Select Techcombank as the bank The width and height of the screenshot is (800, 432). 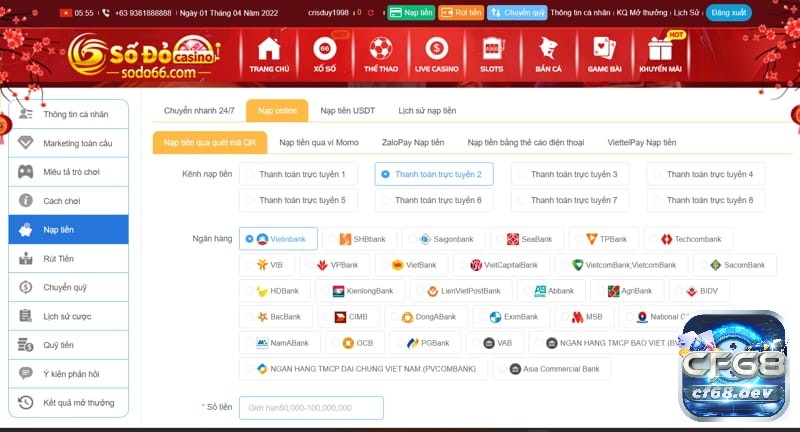688,239
